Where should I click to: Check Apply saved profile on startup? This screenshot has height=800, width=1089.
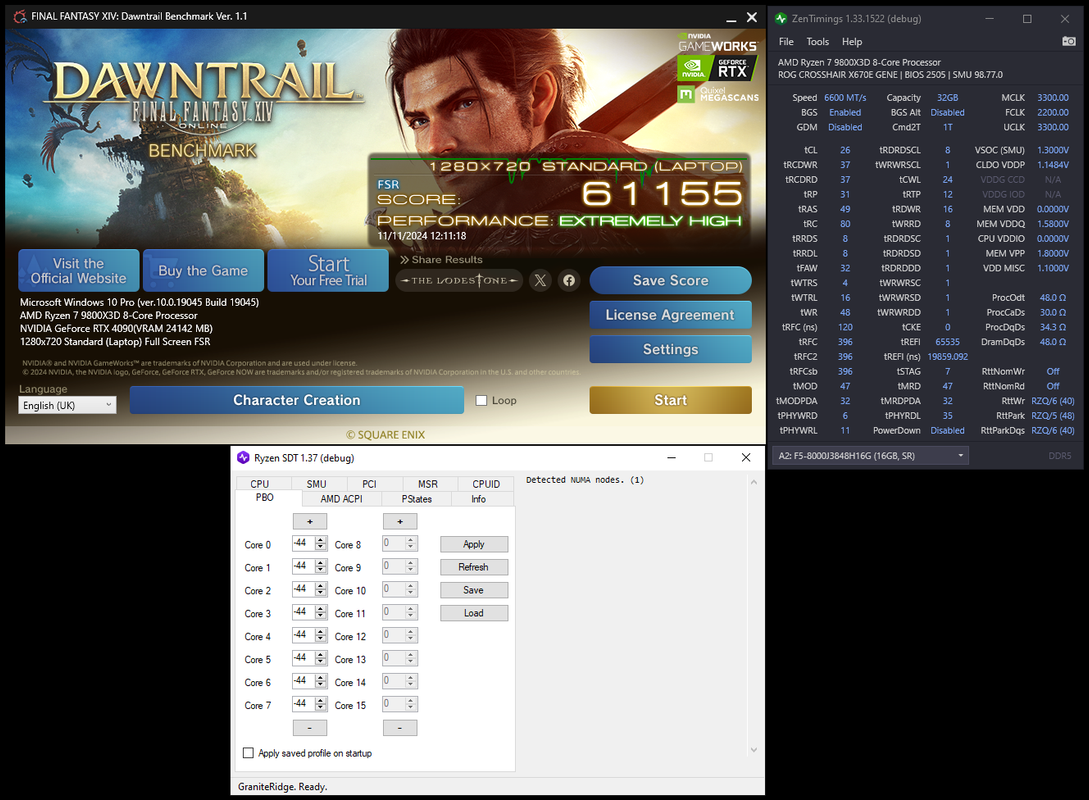(248, 753)
